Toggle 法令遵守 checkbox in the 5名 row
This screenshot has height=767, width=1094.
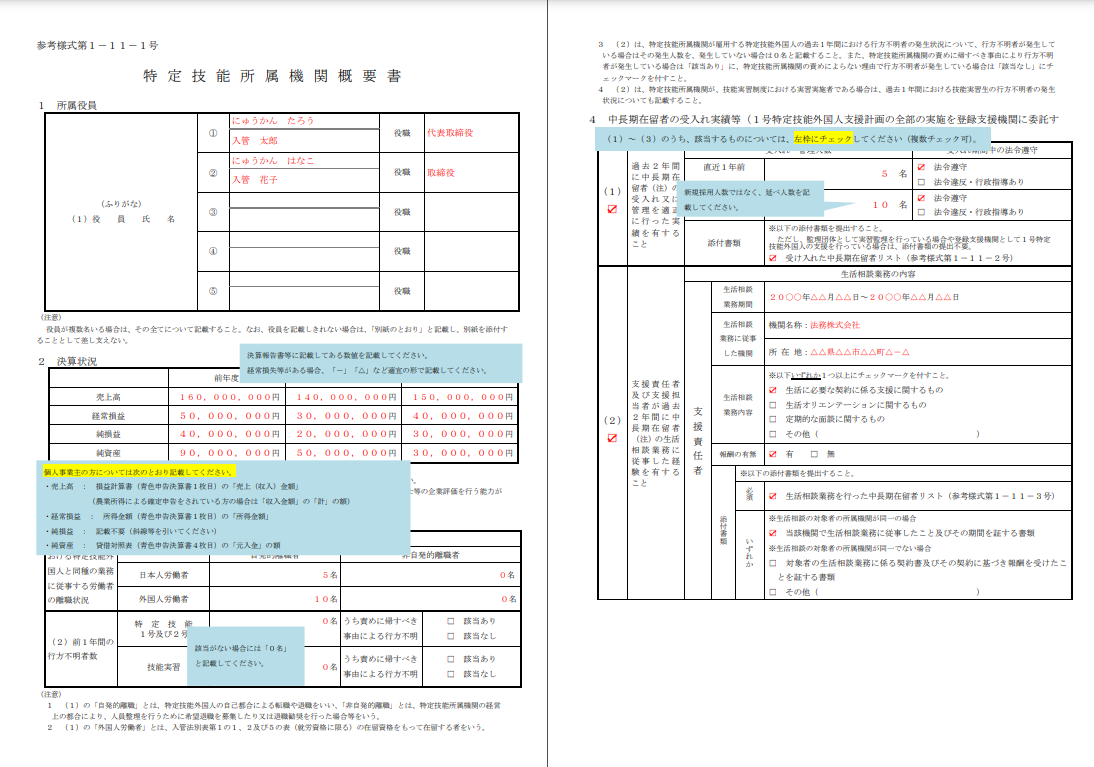click(921, 167)
